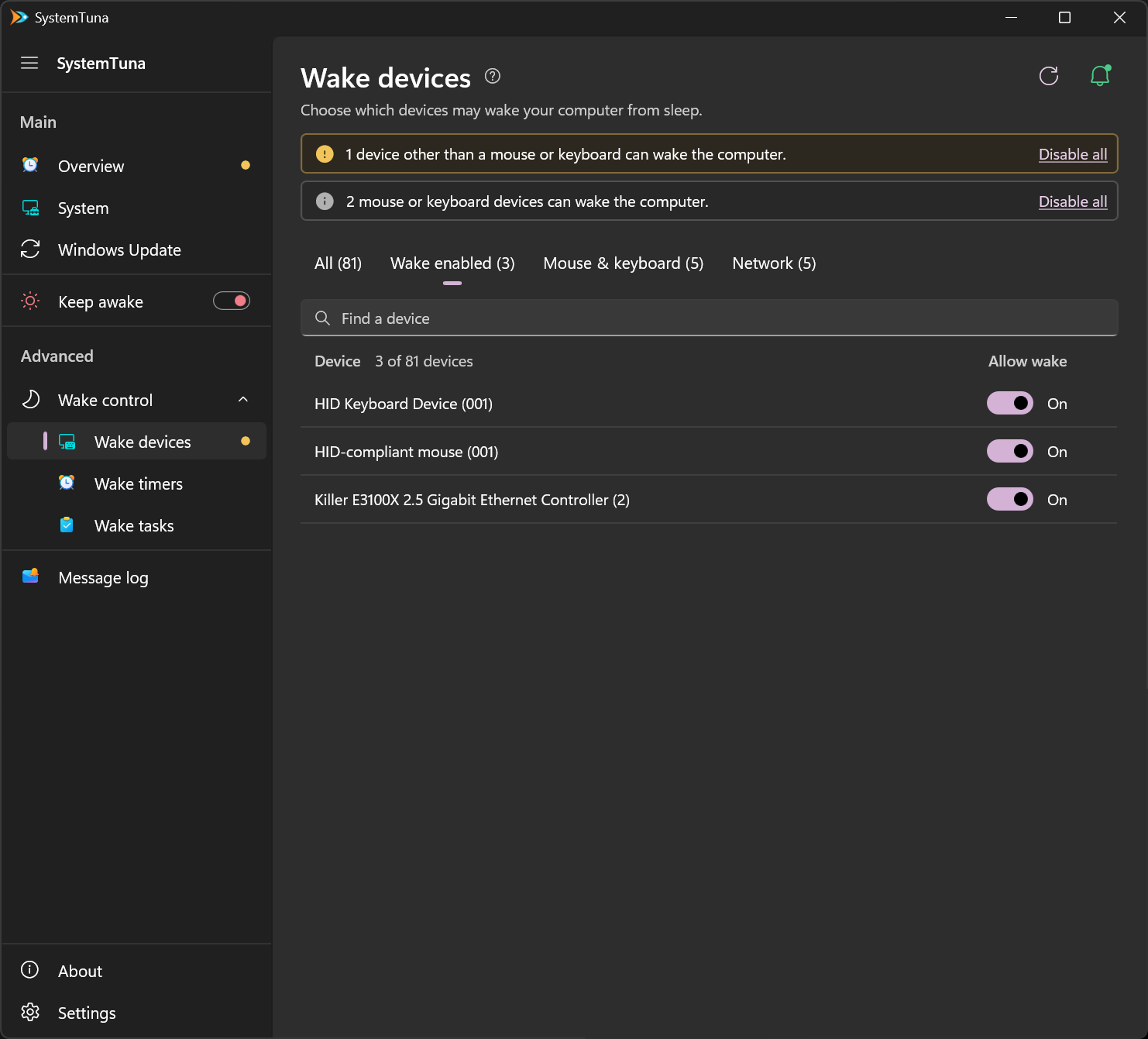Click the Wake devices sidebar icon
The image size is (1148, 1039).
[x=67, y=442]
